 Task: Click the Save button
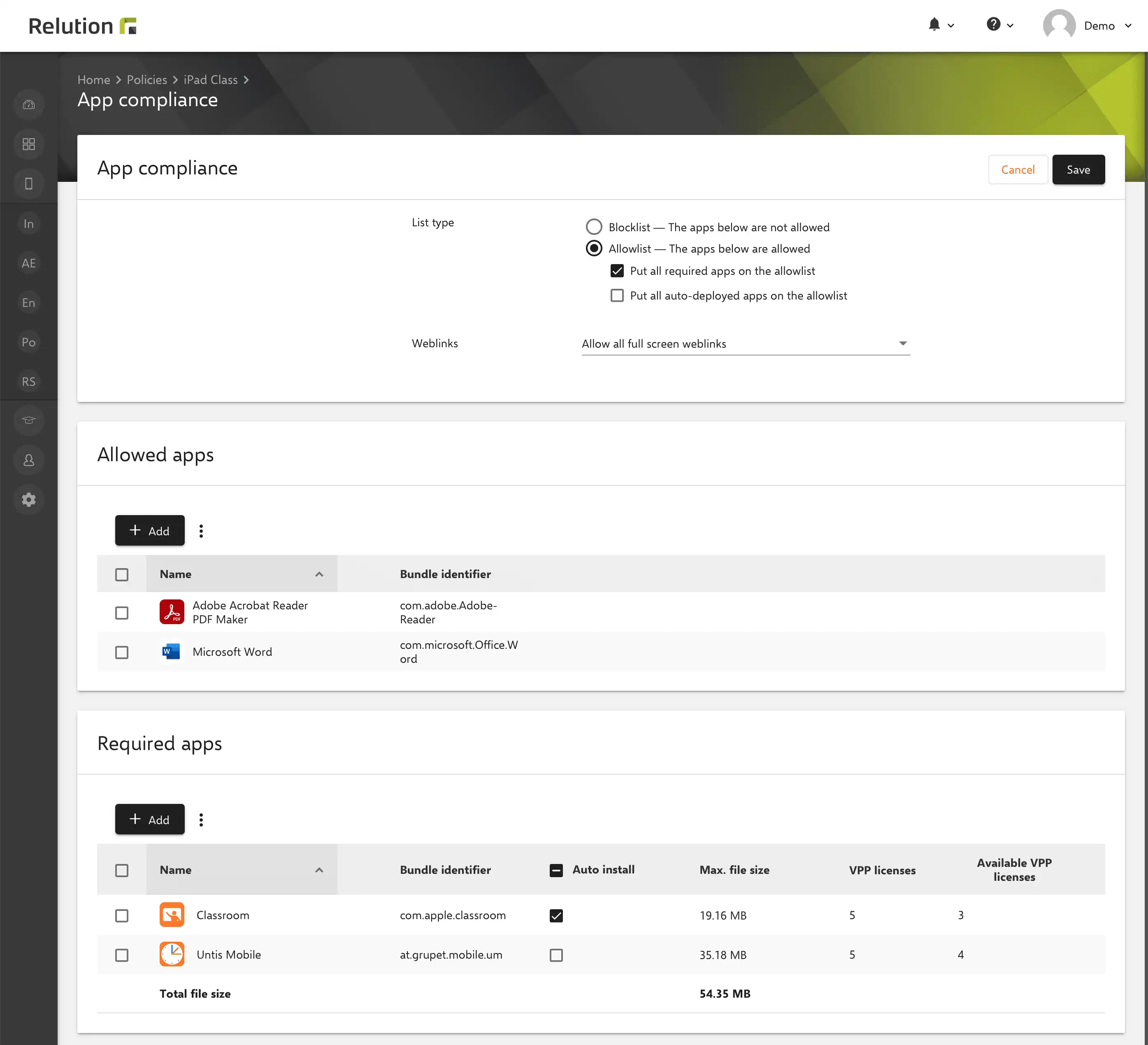pyautogui.click(x=1078, y=170)
